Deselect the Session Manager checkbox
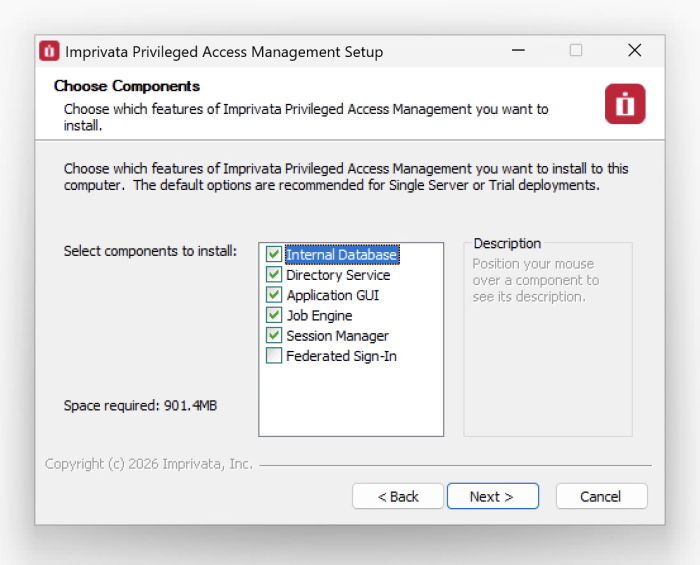The width and height of the screenshot is (700, 565). (274, 336)
